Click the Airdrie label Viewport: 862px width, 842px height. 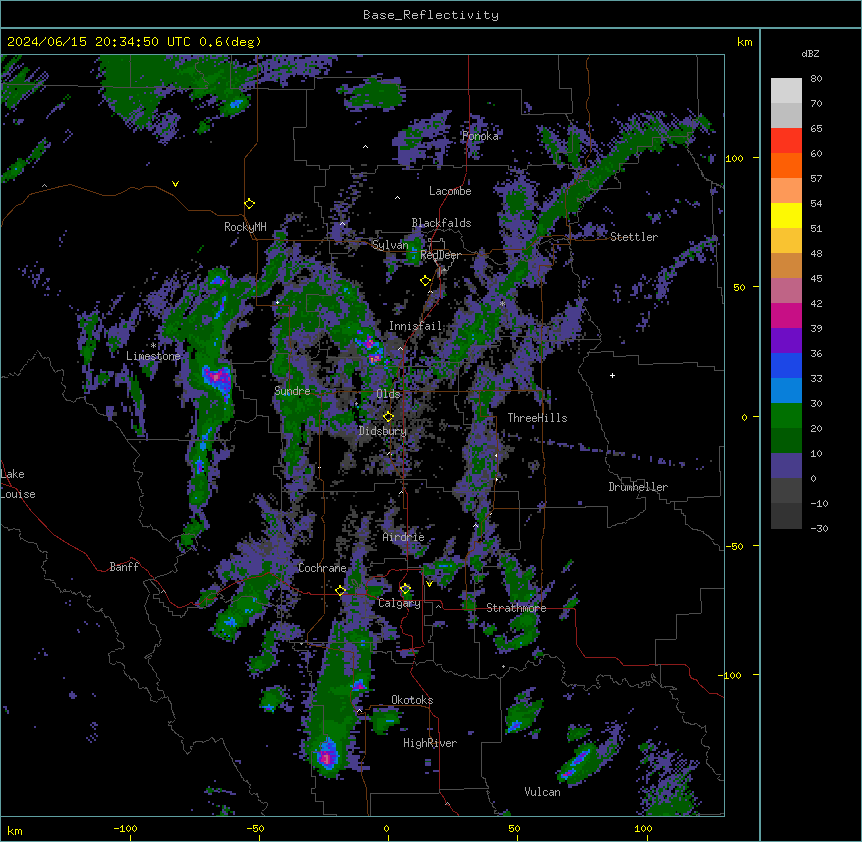point(403,537)
